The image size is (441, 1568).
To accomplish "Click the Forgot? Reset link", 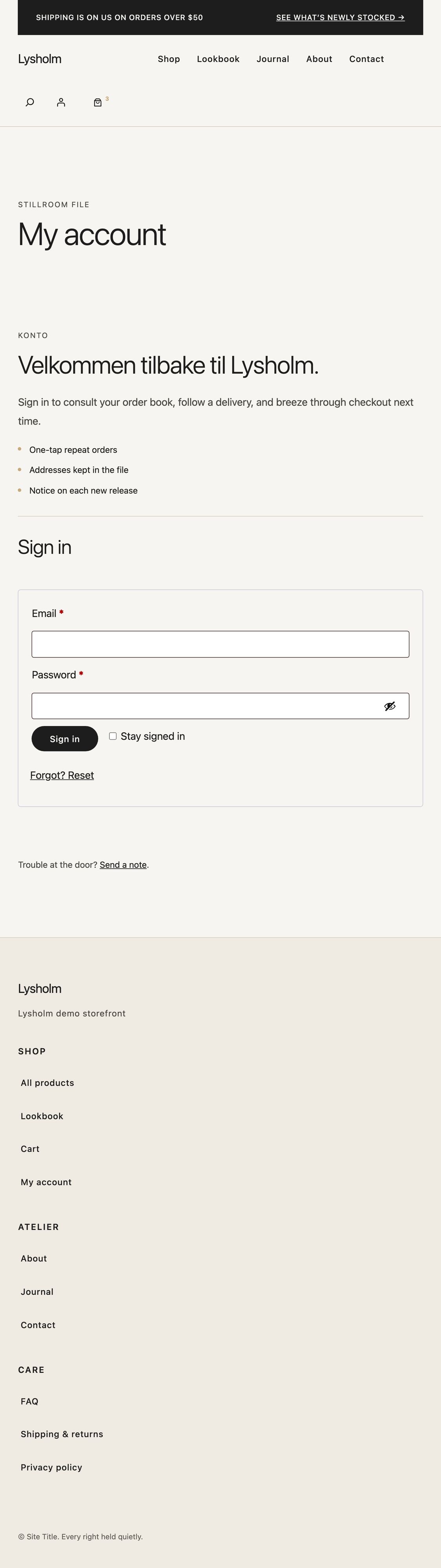I will point(62,775).
